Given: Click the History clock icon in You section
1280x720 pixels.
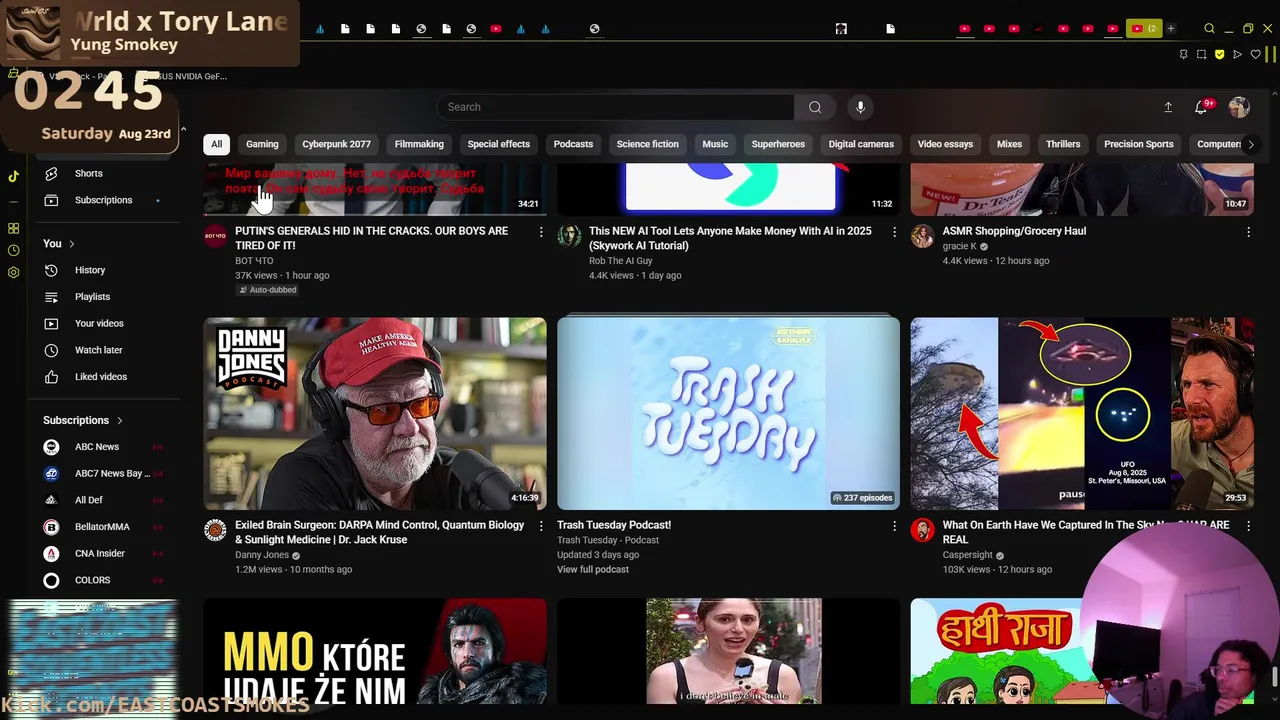Looking at the screenshot, I should click(x=52, y=270).
